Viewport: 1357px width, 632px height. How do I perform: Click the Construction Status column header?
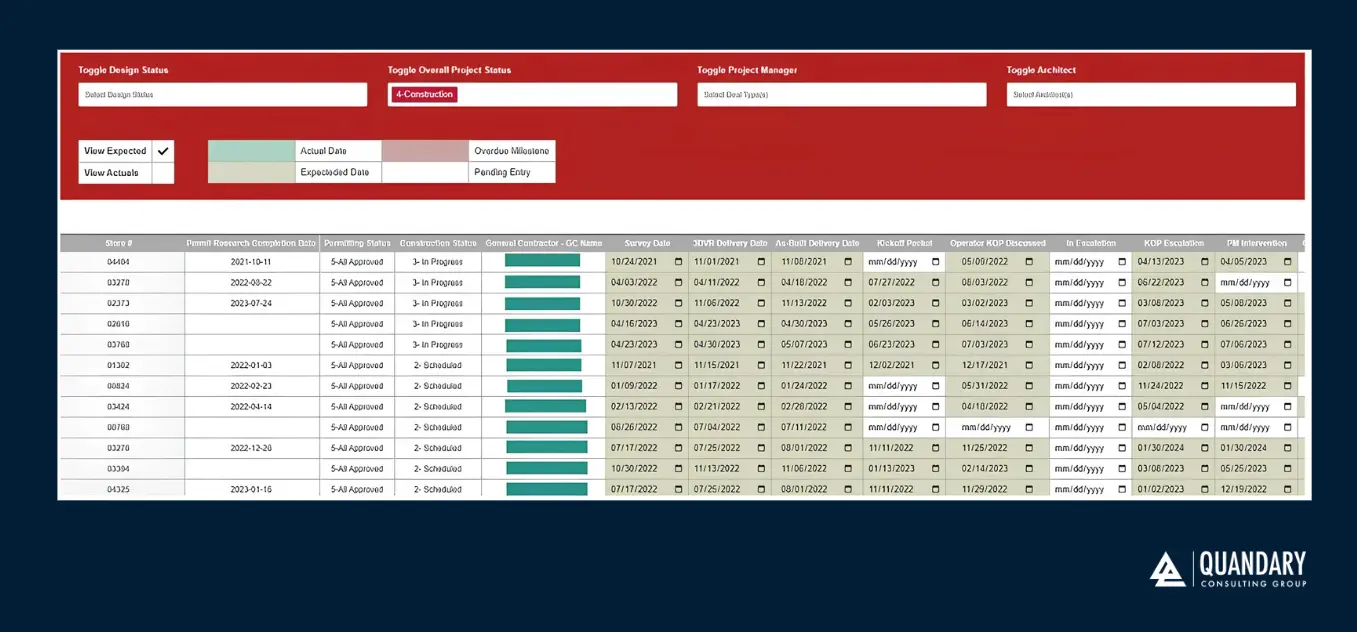point(438,243)
